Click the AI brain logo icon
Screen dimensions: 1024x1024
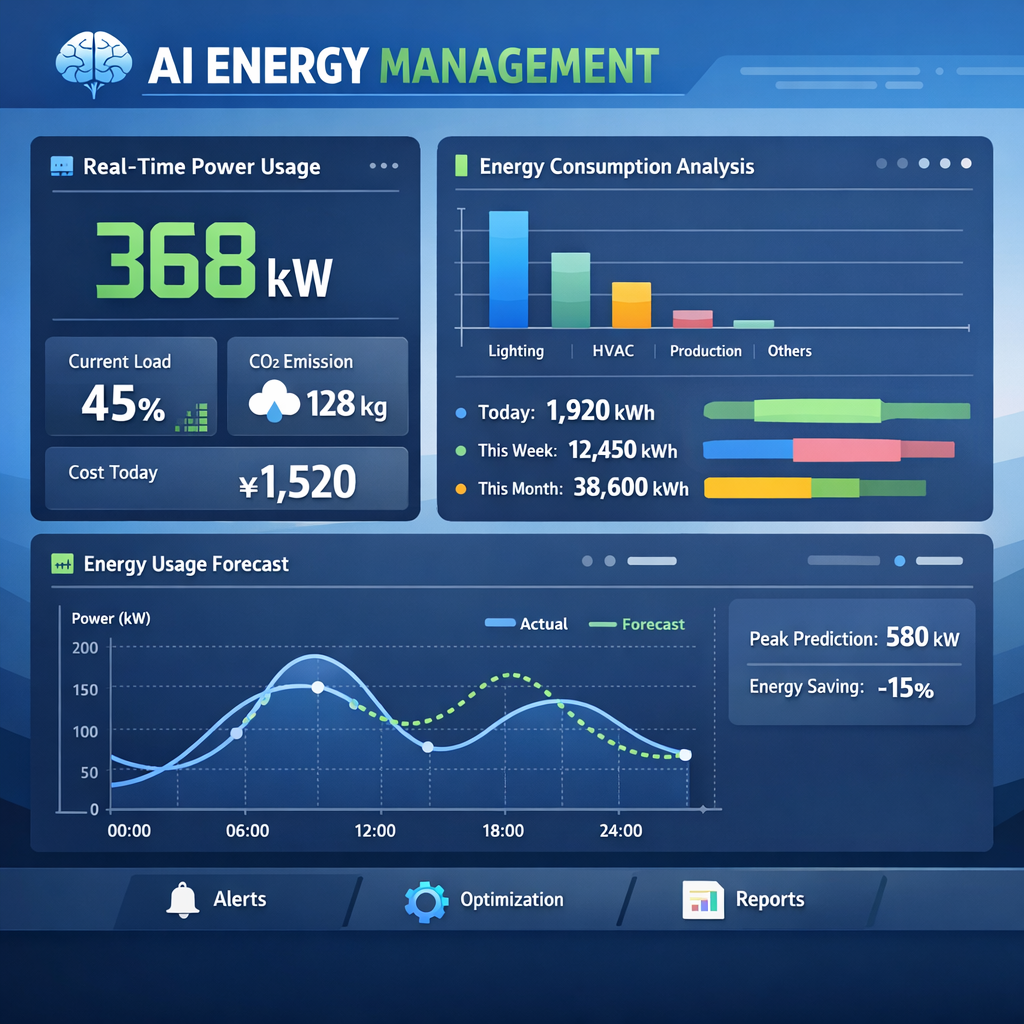(92, 64)
